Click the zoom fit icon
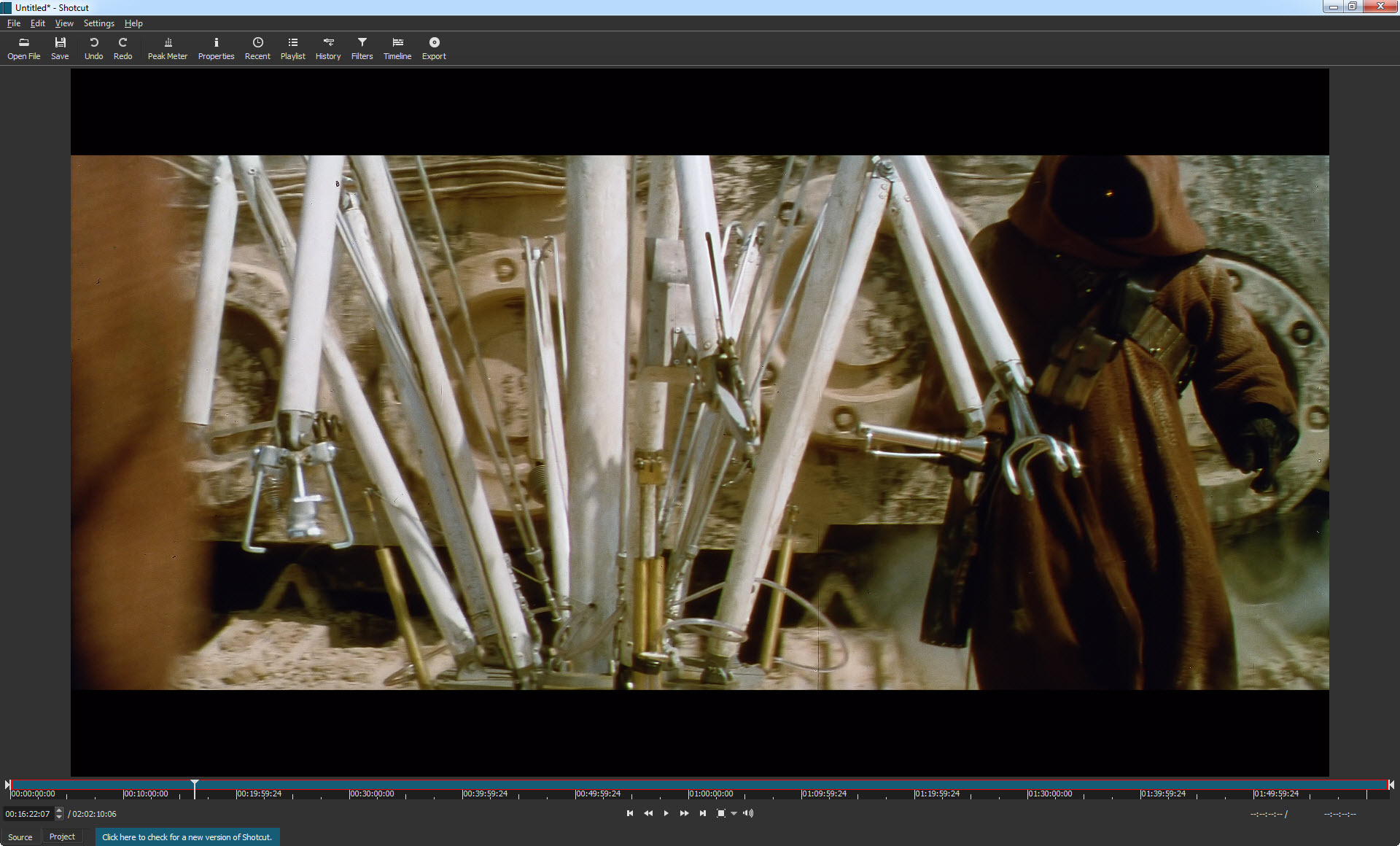Screen dimensions: 1400x846 point(720,813)
